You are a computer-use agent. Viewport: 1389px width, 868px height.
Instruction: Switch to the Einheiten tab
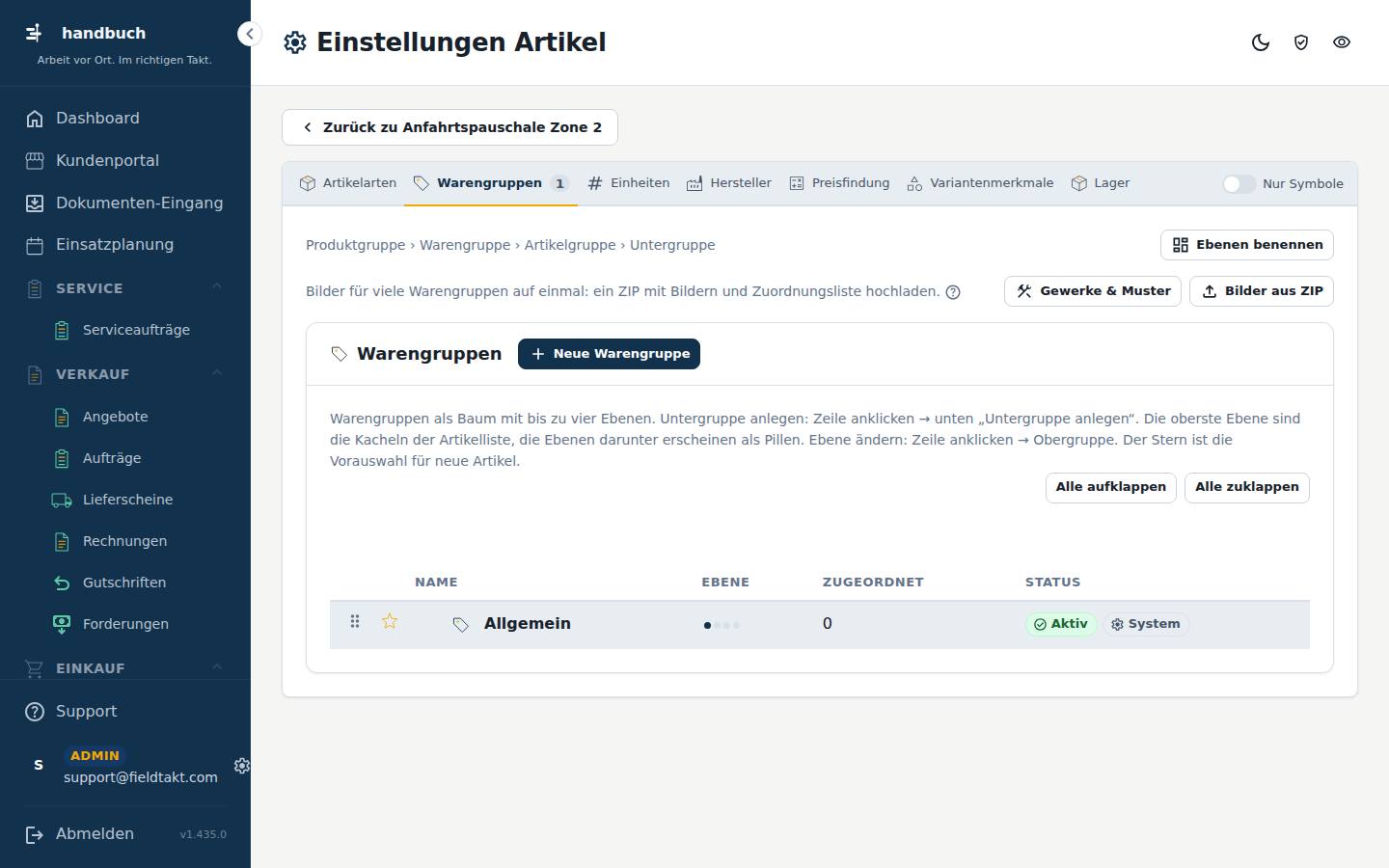(628, 183)
